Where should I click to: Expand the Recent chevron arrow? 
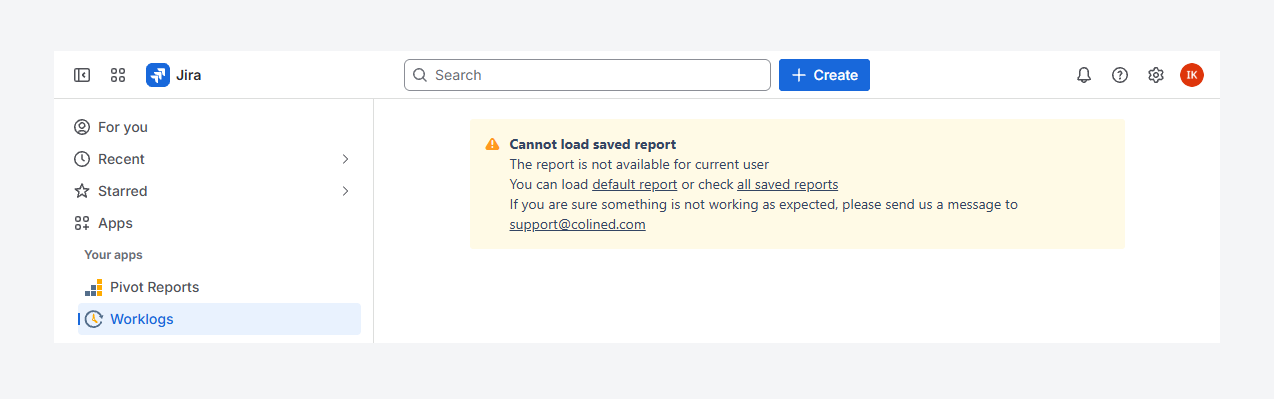[345, 159]
